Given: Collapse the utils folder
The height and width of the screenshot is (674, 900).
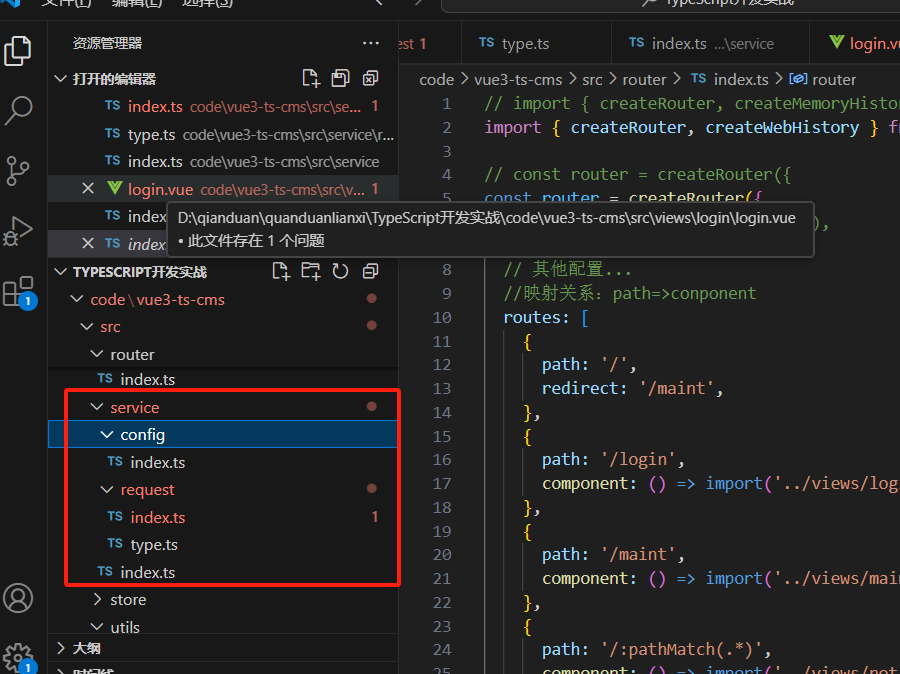Looking at the screenshot, I should [x=97, y=627].
